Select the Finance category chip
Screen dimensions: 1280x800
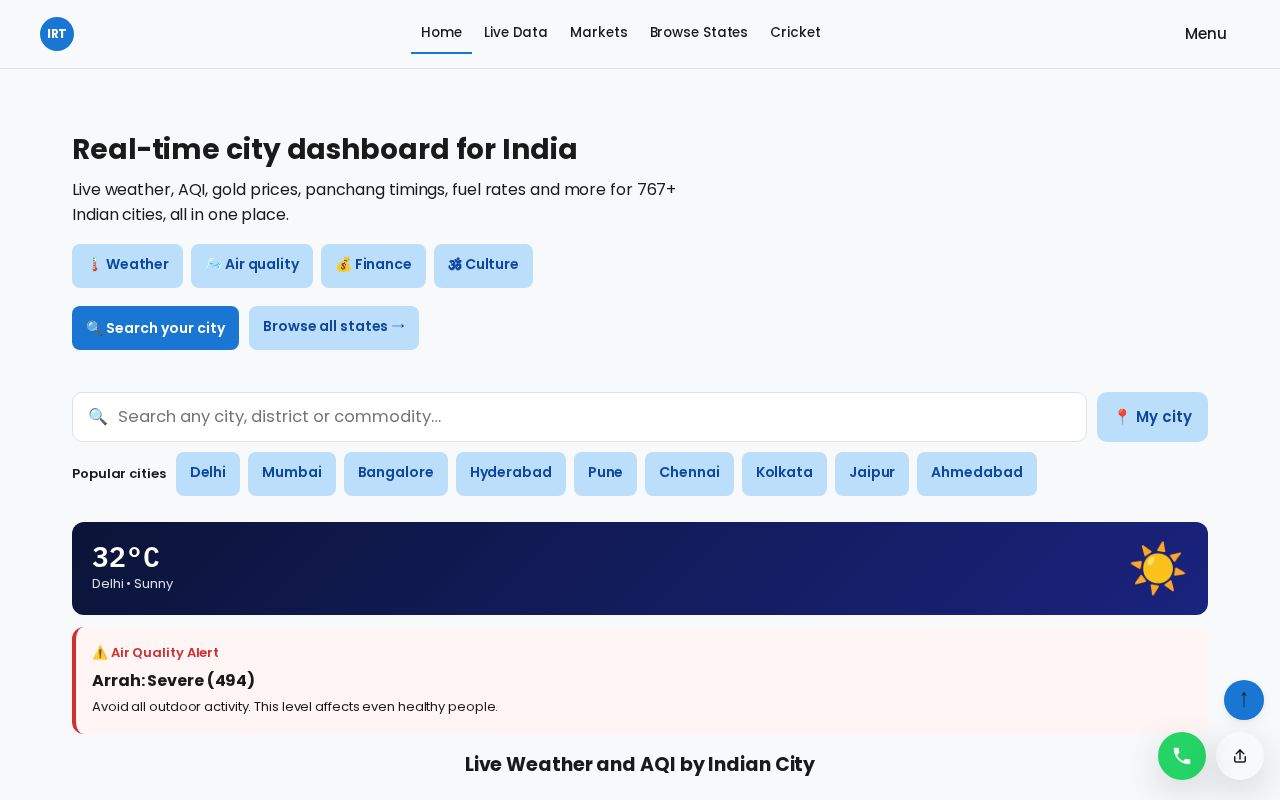pos(373,266)
